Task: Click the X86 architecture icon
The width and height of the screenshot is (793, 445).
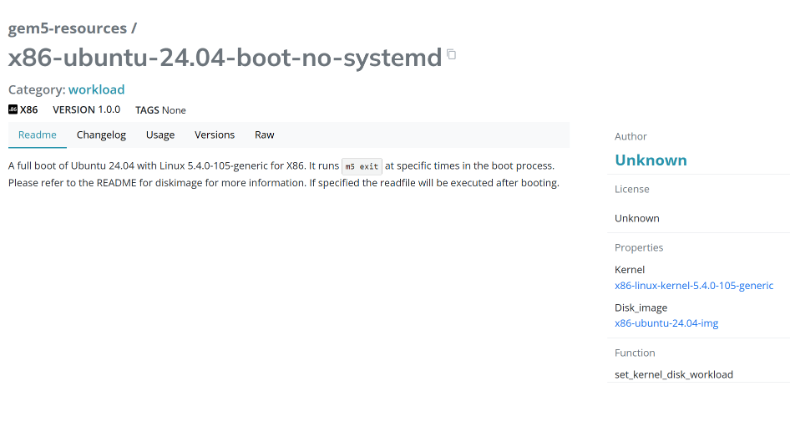Action: click(13, 110)
